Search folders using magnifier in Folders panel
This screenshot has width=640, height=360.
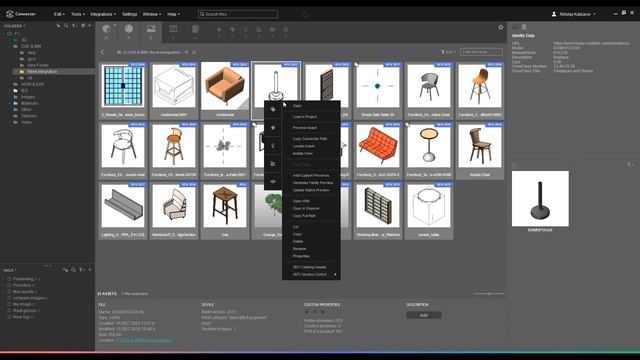(x=66, y=26)
